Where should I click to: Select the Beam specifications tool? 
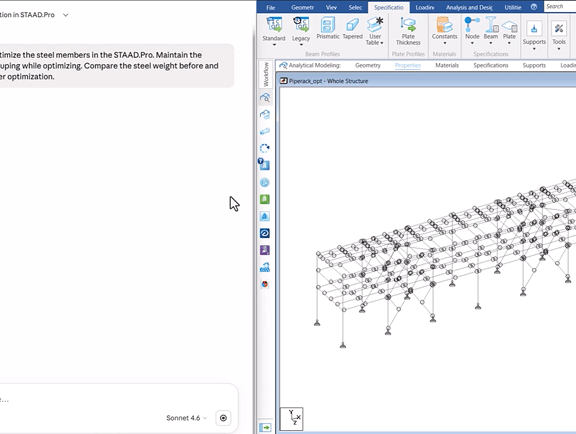coord(491,29)
